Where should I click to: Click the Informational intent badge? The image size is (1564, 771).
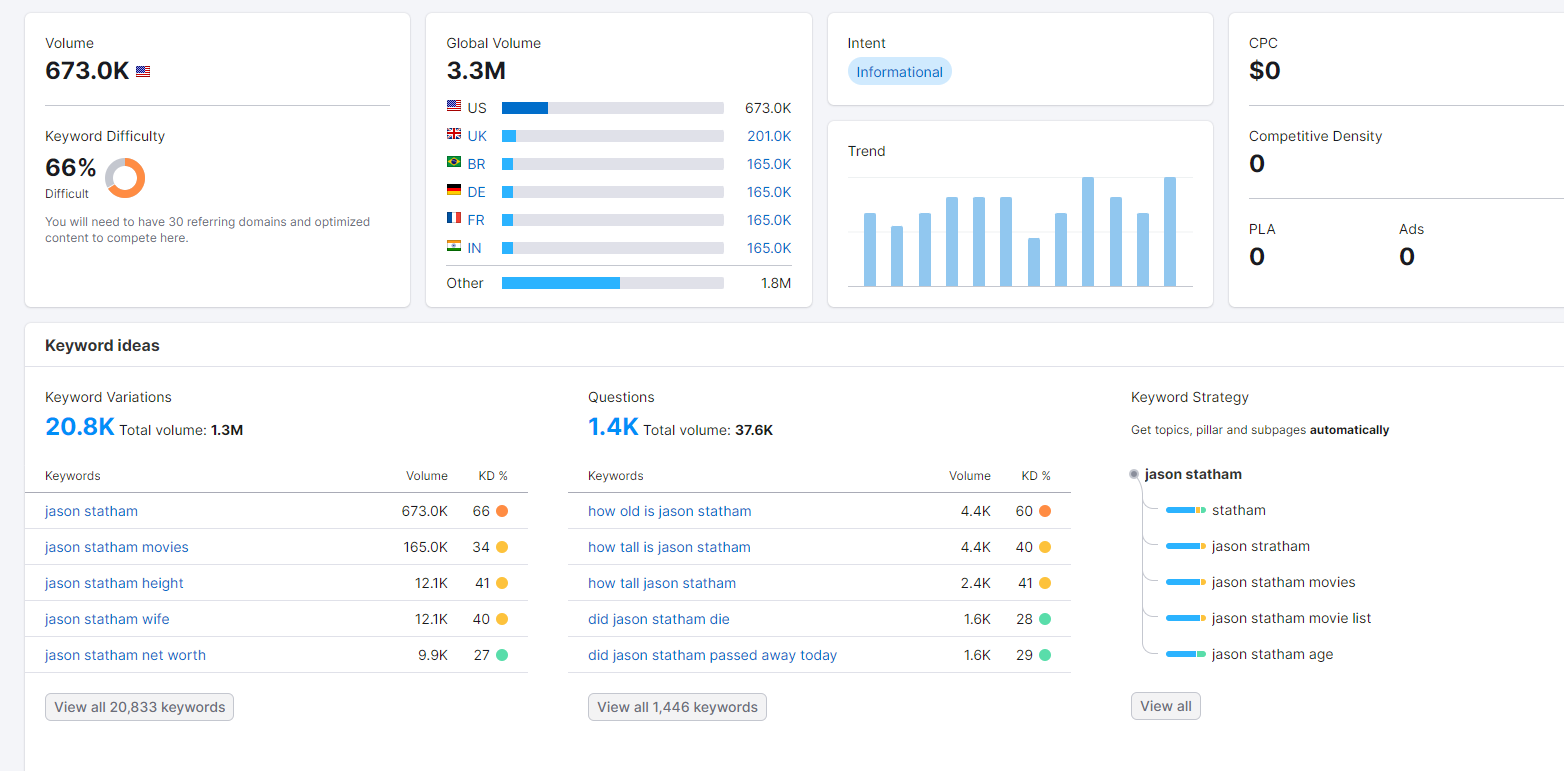pos(899,72)
